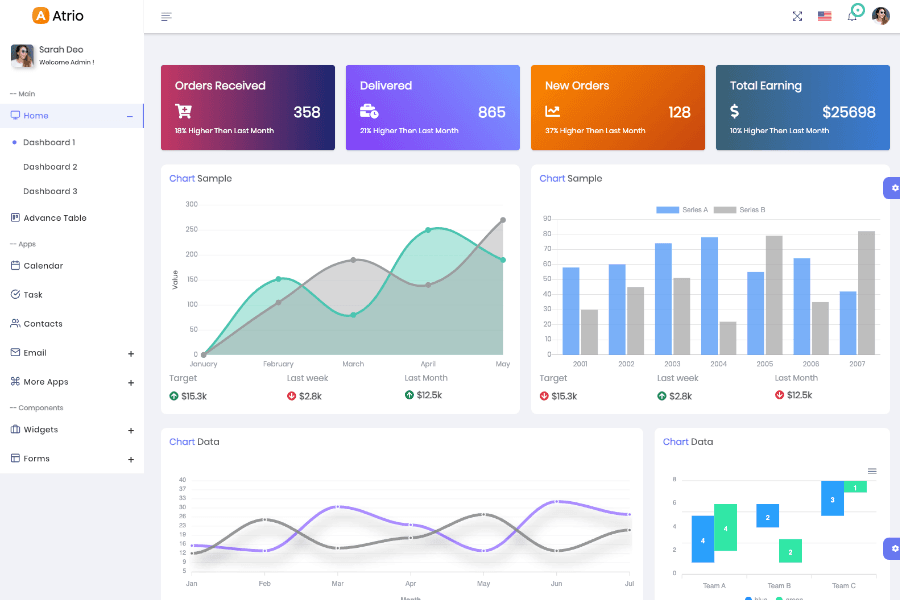The image size is (900, 600).
Task: Toggle fullscreen with the expand arrows icon
Action: point(797,16)
